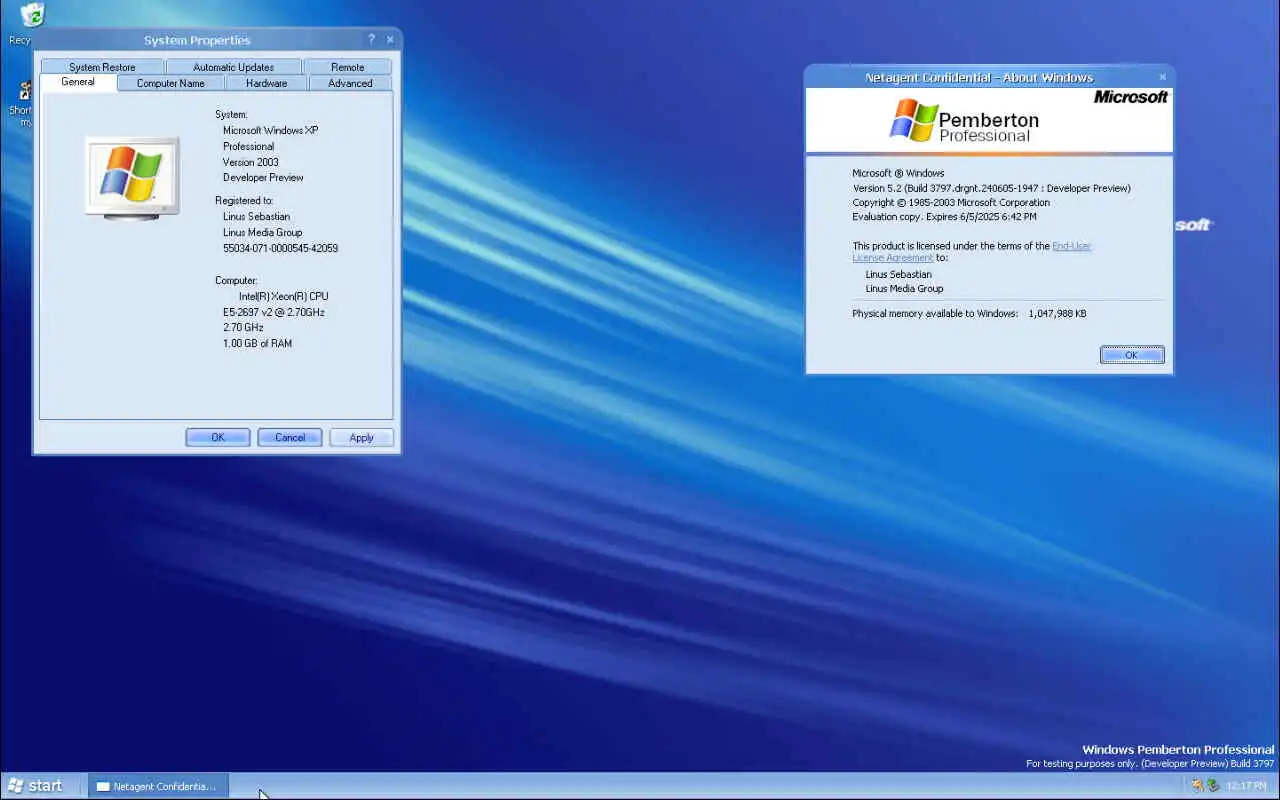
Task: Click the 'Evaluation copy. Expires 6/5/2025' line
Action: coord(944,216)
